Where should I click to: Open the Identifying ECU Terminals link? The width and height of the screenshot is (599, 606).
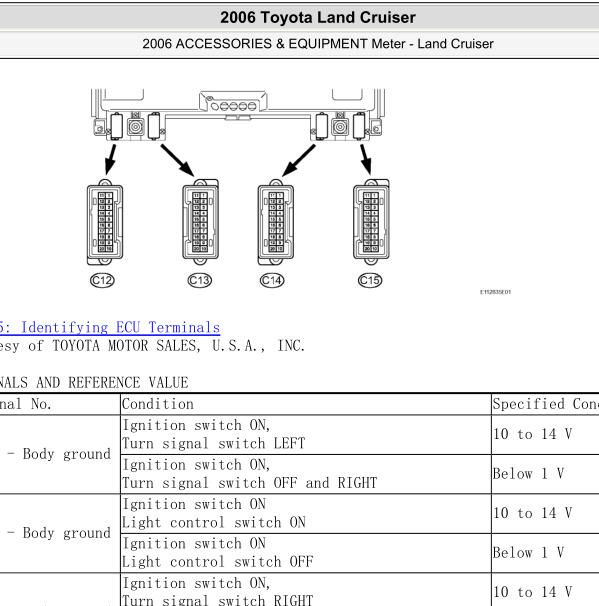(110, 327)
